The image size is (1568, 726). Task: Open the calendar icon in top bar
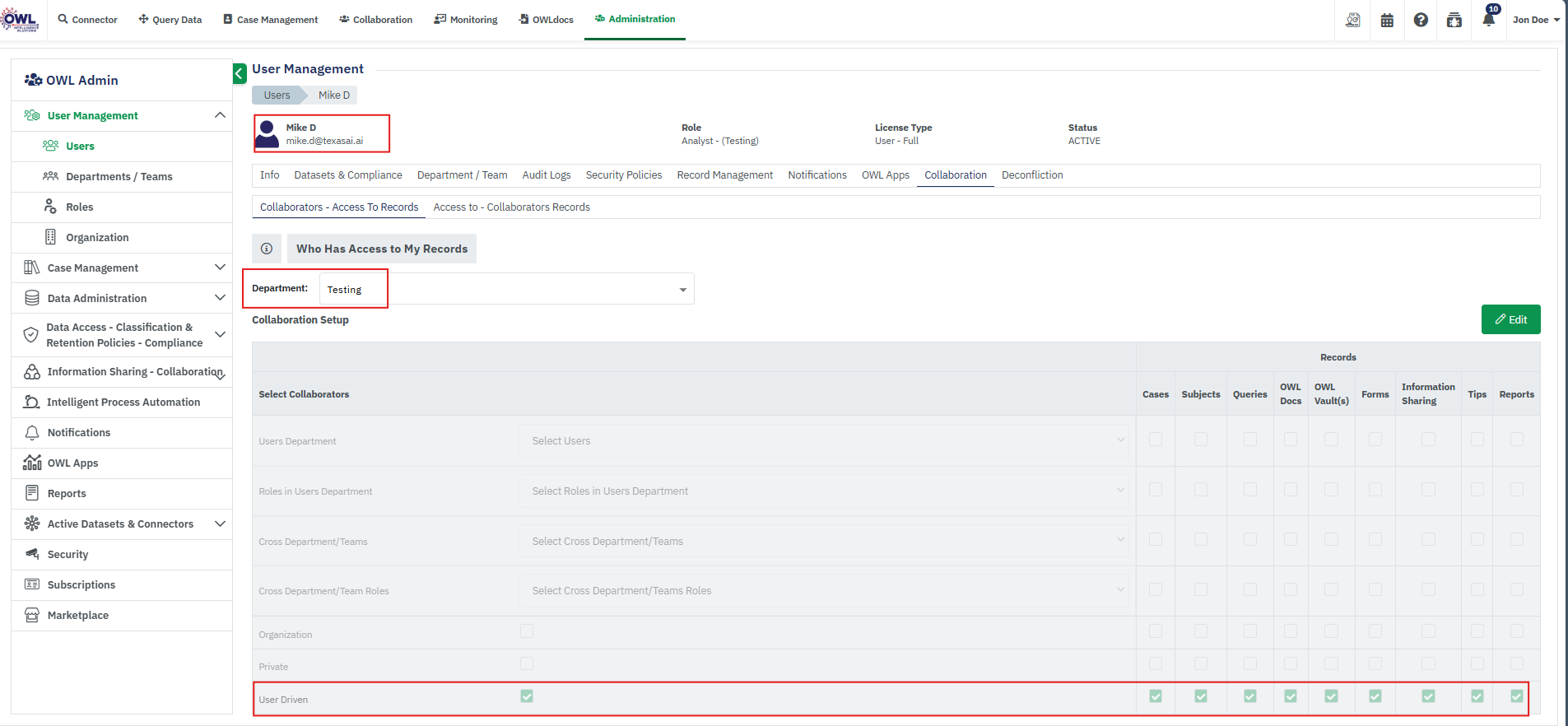pos(1387,20)
